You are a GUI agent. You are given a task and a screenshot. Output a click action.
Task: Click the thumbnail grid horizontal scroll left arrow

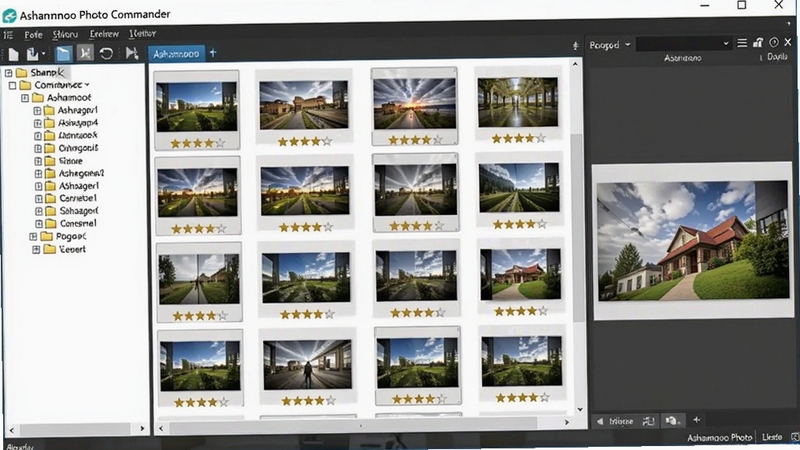click(161, 428)
